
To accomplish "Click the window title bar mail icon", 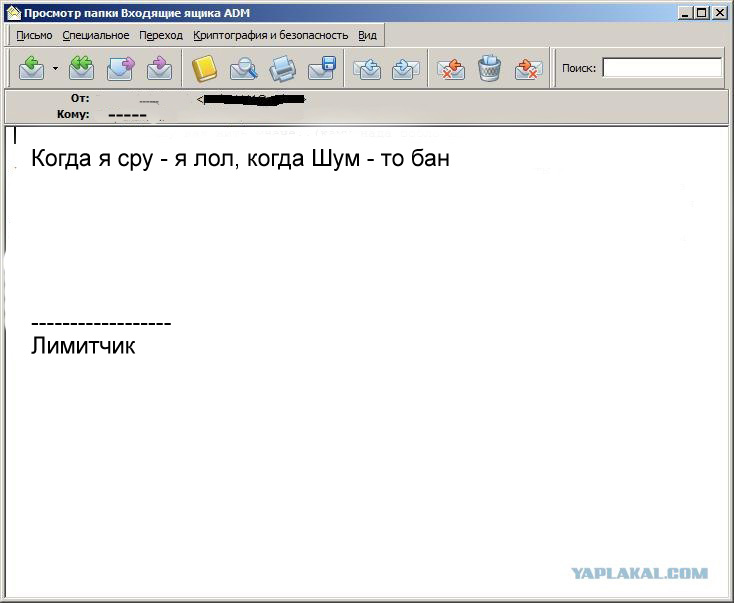I will (14, 13).
